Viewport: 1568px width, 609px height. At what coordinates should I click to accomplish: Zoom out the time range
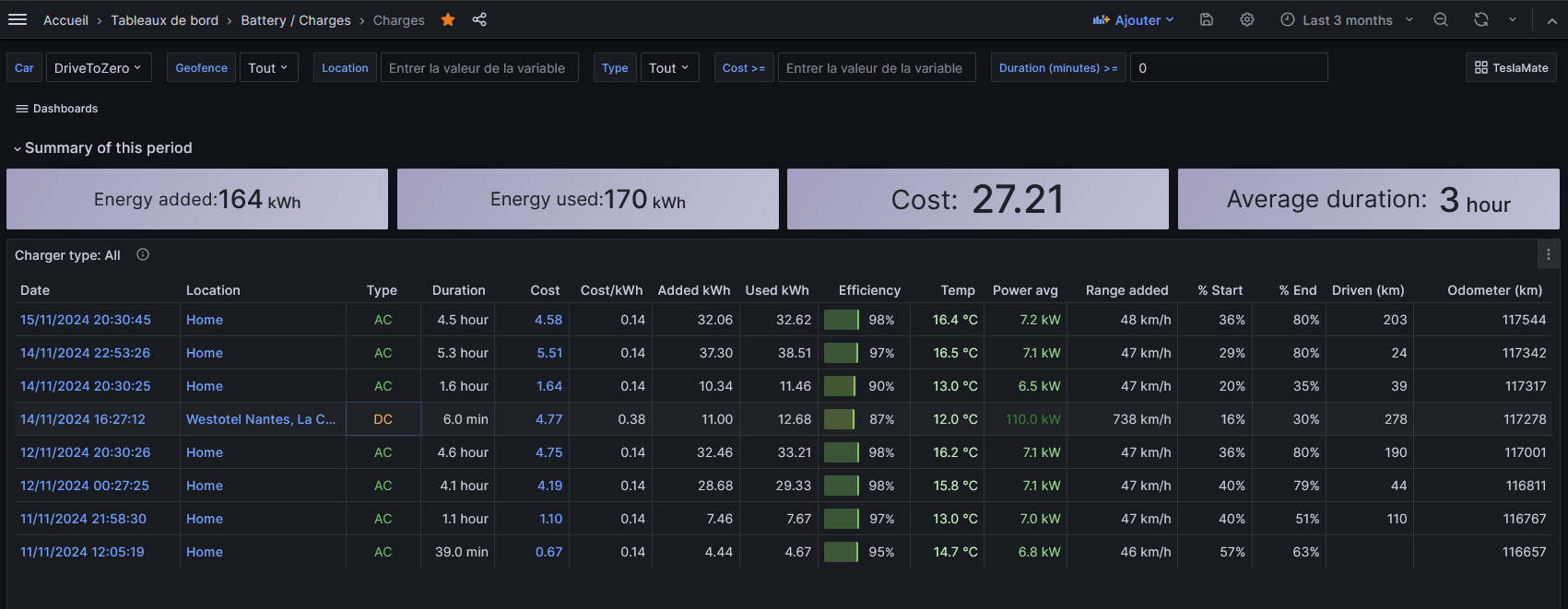tap(1441, 19)
